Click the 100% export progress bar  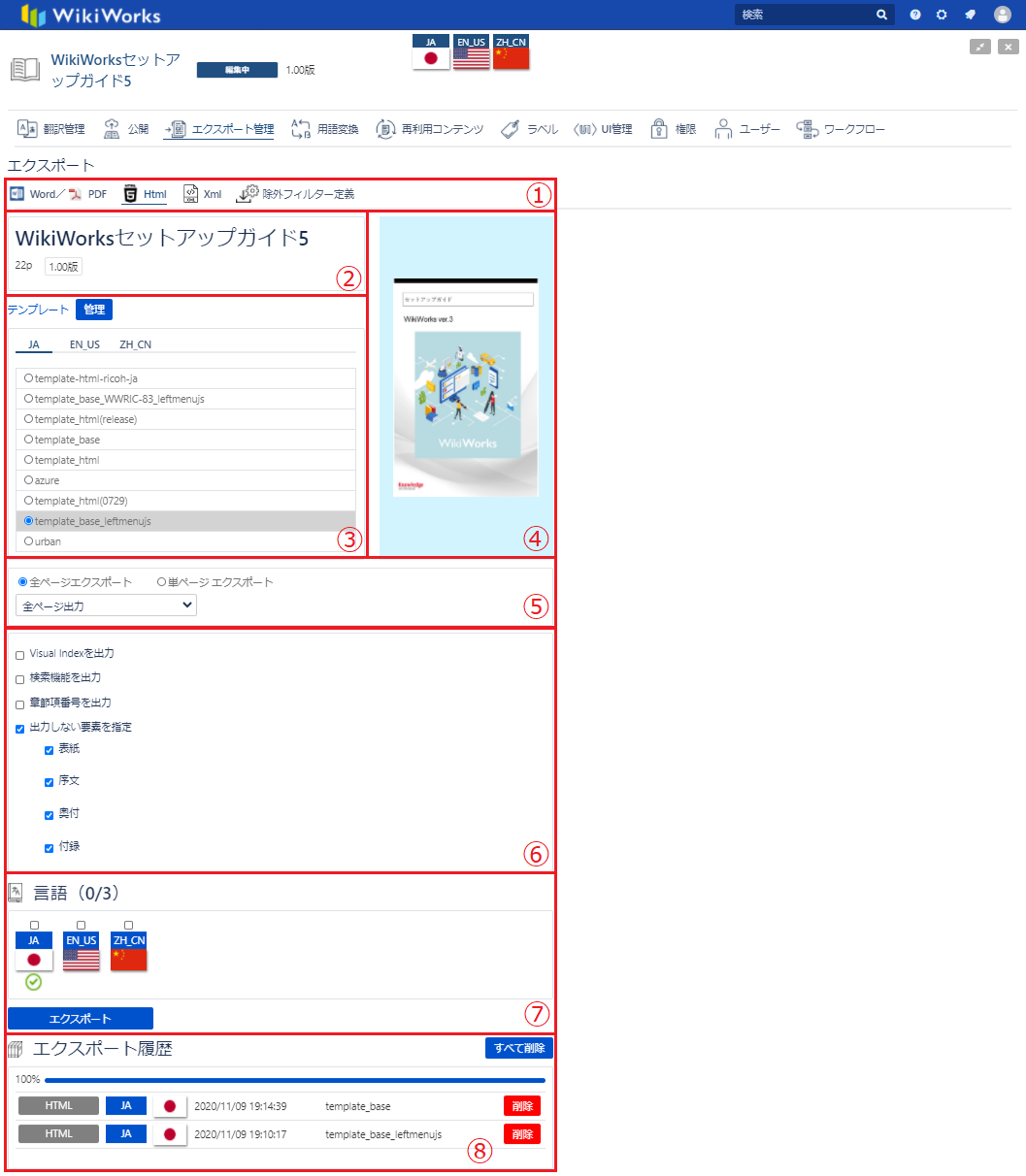(x=294, y=1079)
